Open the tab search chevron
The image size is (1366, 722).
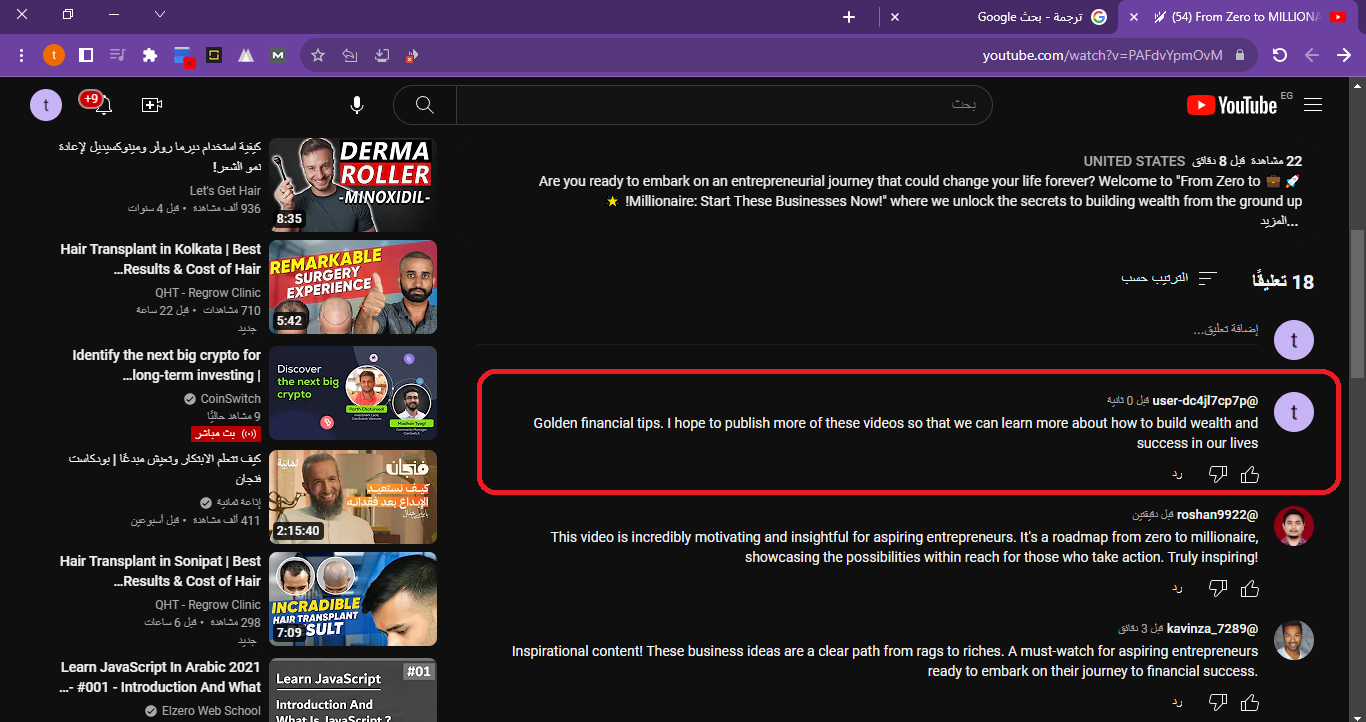tap(160, 15)
